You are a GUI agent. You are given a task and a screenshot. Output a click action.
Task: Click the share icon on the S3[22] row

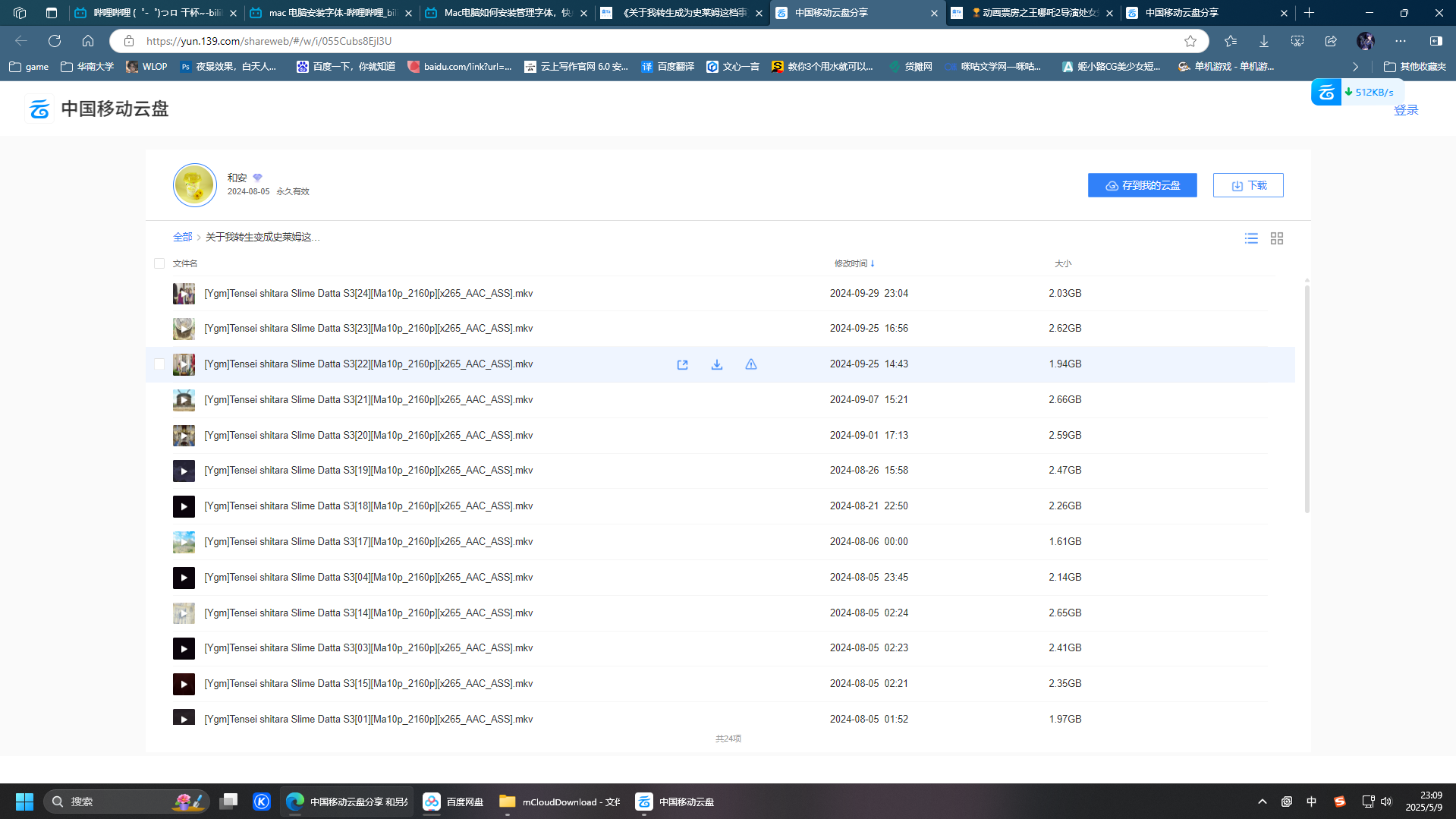coord(682,365)
